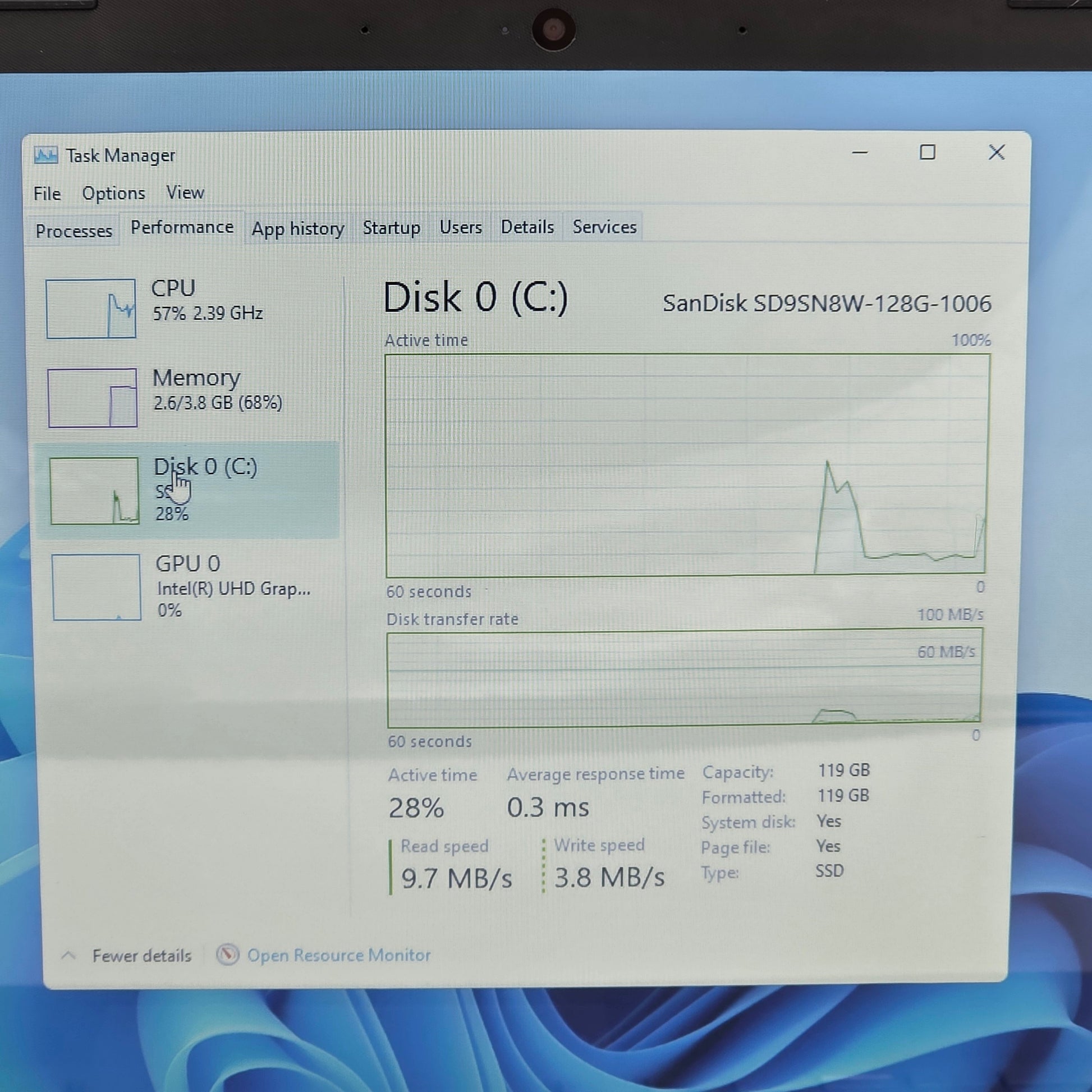The image size is (1092, 1092).
Task: Collapse view using Fewer details chevron
Action: 68,955
